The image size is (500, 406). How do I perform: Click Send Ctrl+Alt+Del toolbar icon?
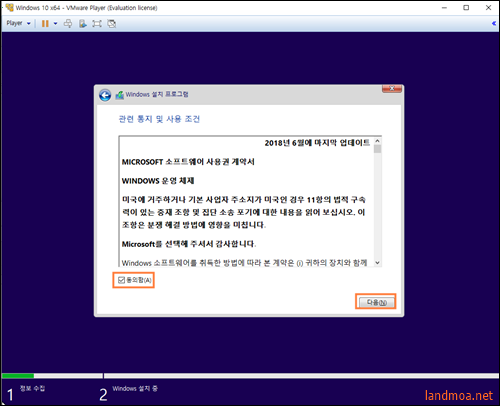click(68, 23)
